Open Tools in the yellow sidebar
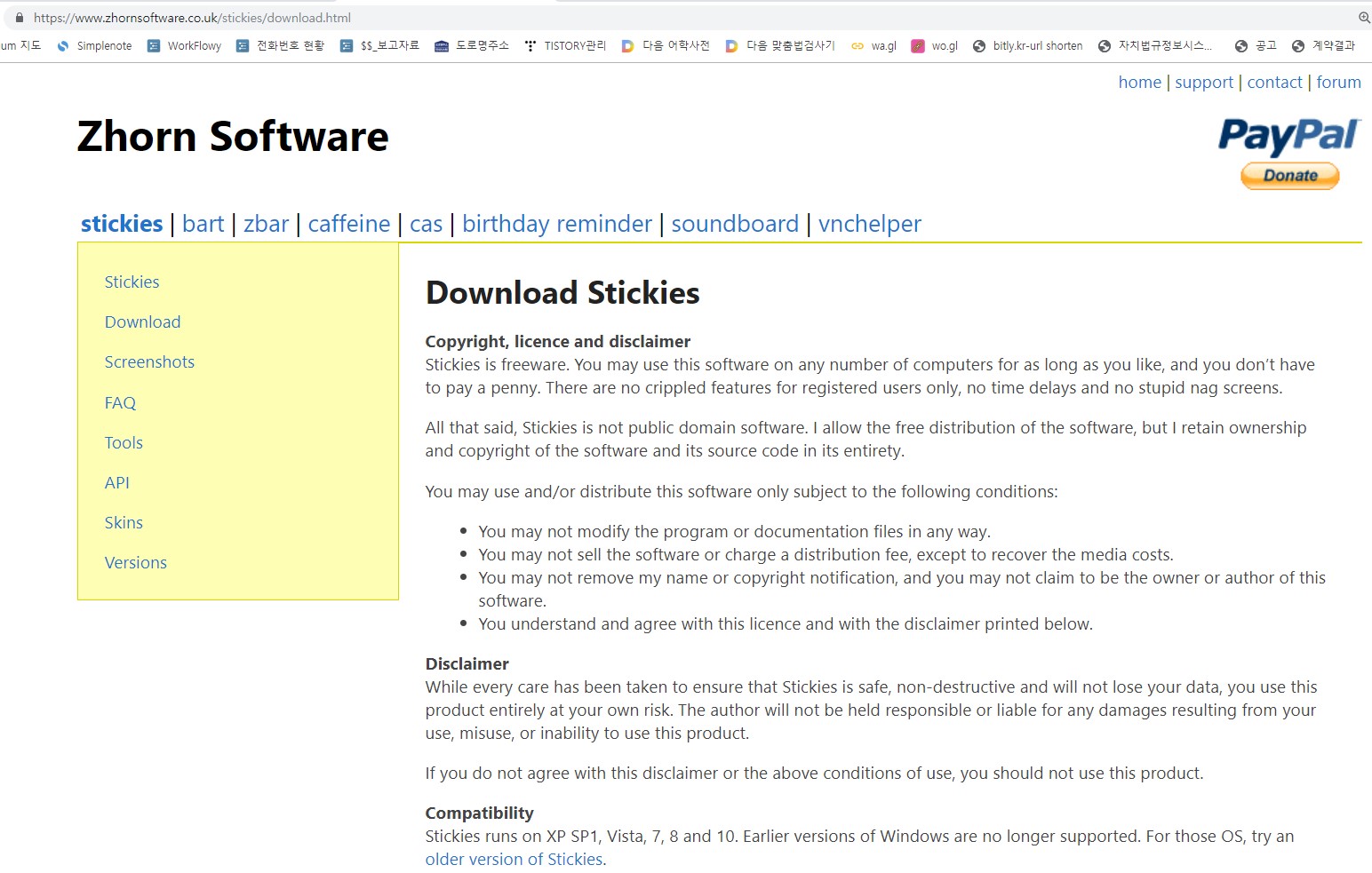Image resolution: width=1372 pixels, height=873 pixels. 124,443
